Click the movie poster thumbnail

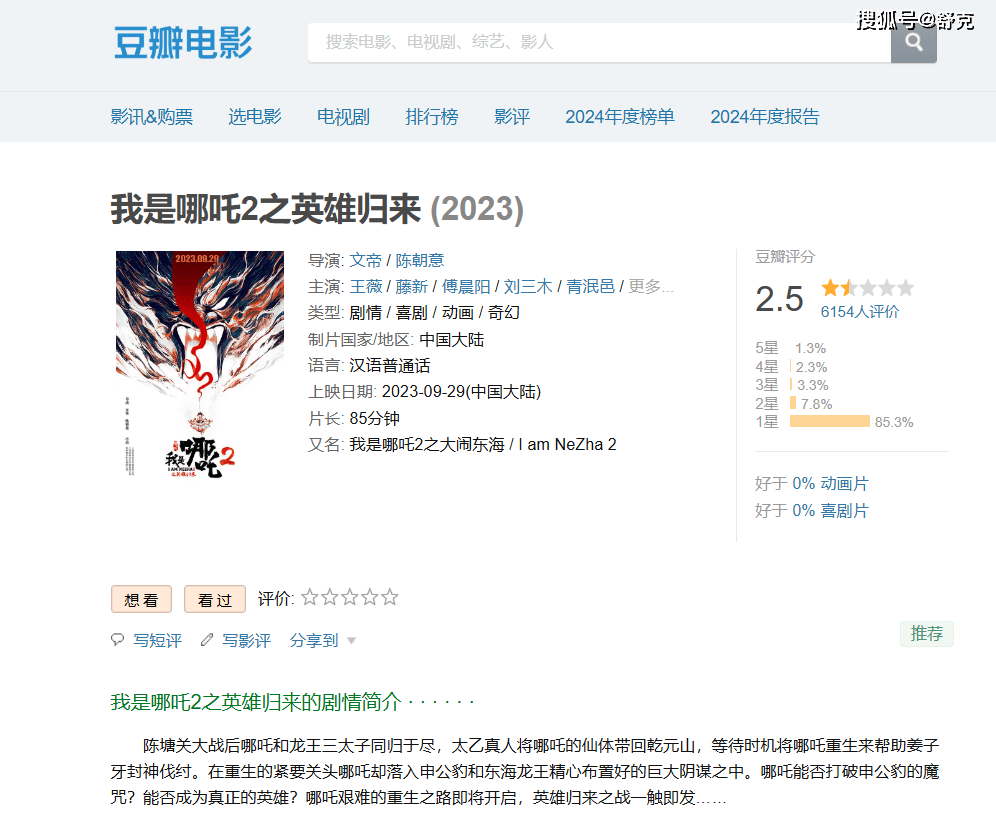tap(199, 364)
